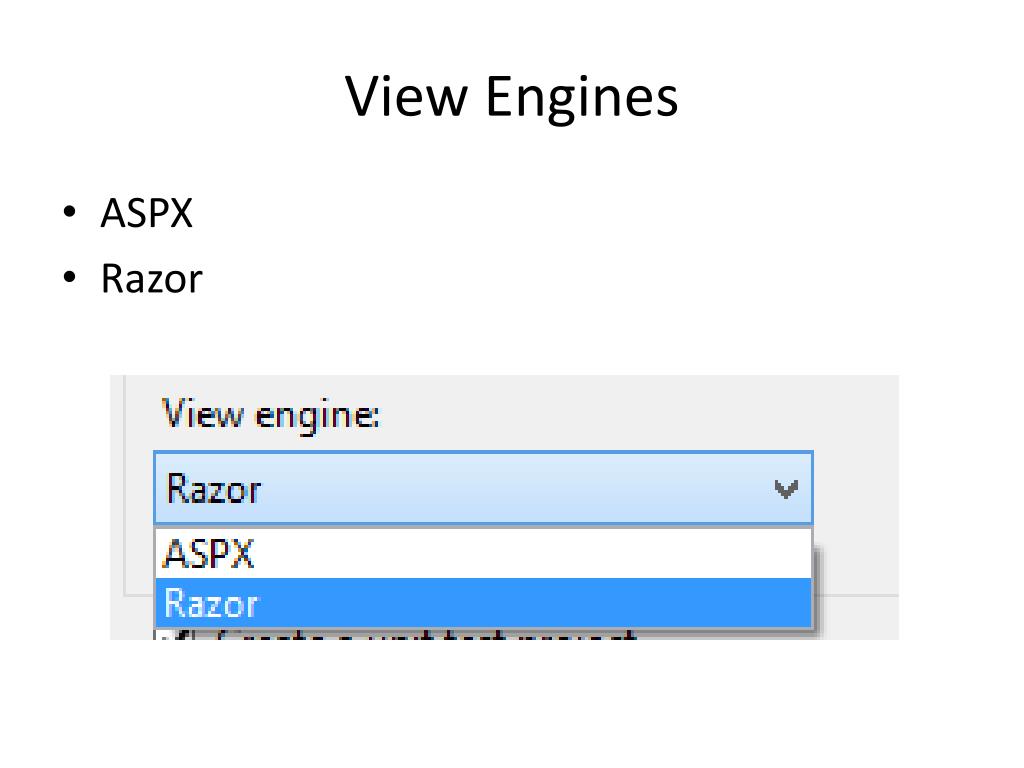The height and width of the screenshot is (768, 1024).
Task: Choose the highlighted Razor list option
Action: [483, 603]
